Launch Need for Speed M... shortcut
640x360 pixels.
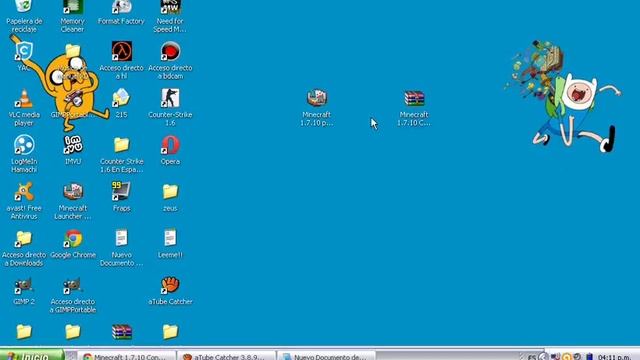coord(170,16)
